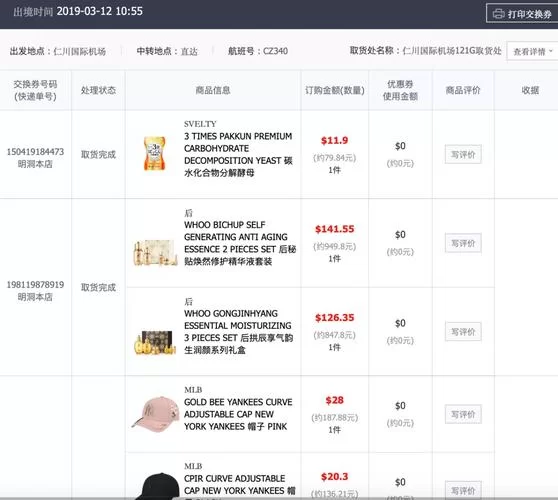Click the $141.55 price
The width and height of the screenshot is (558, 500).
(335, 229)
